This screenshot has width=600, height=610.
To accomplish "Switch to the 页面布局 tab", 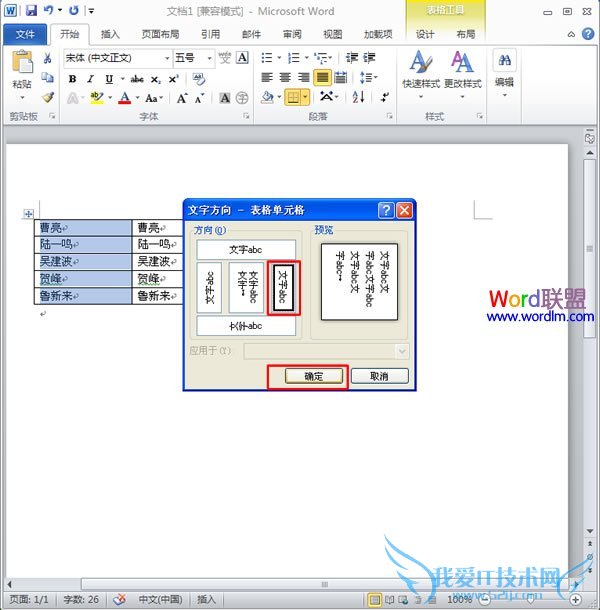I will pos(160,34).
